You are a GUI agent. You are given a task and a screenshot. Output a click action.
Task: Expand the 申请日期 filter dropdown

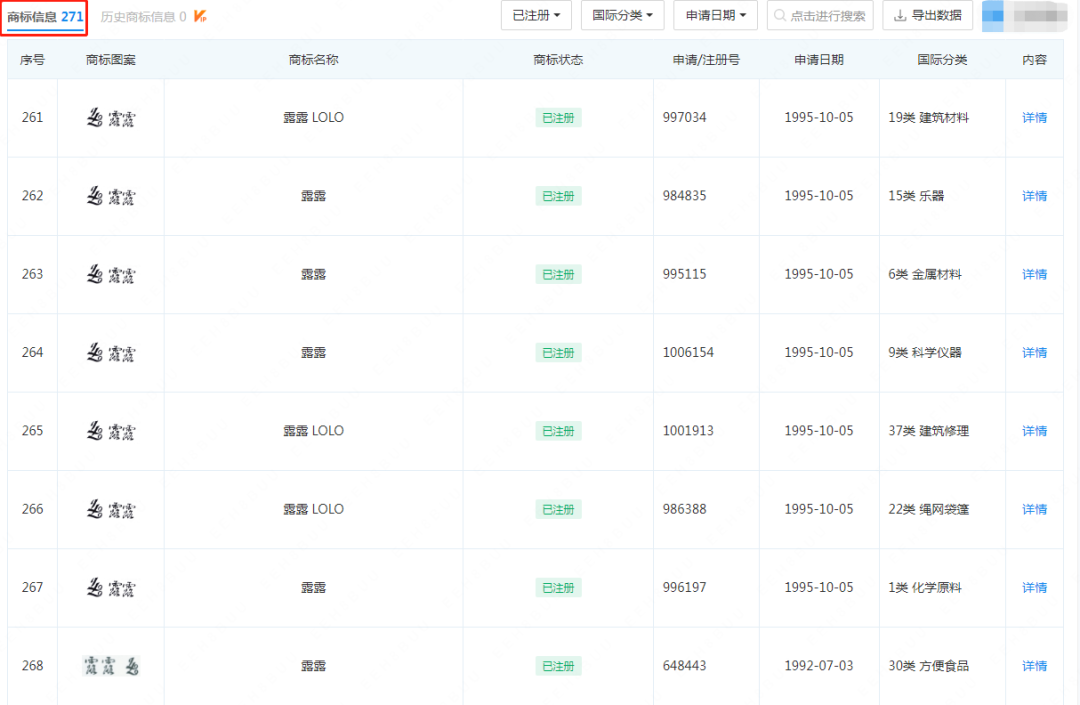715,15
